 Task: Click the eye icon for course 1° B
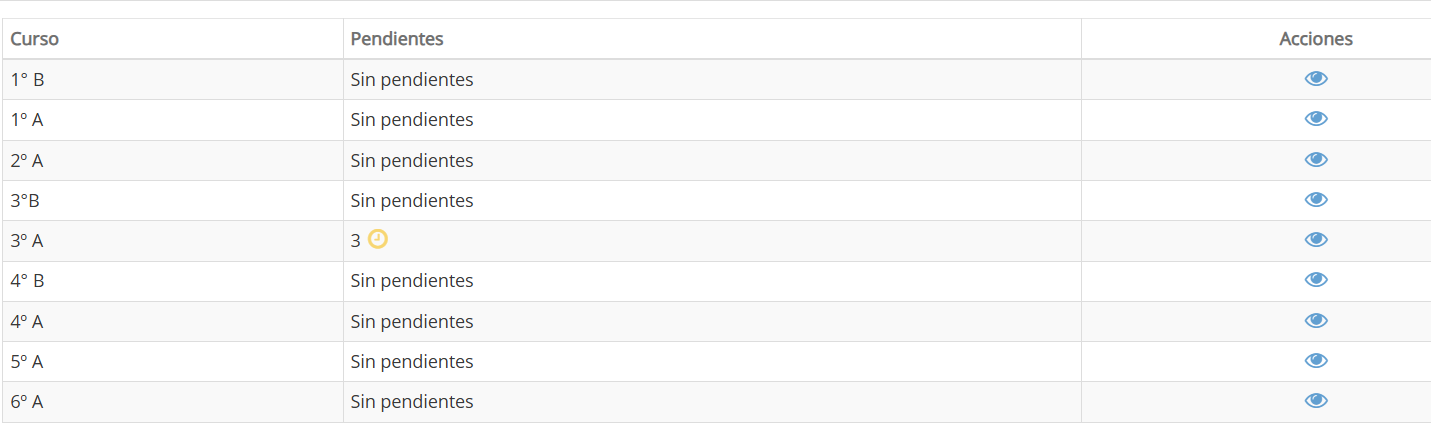pos(1316,79)
